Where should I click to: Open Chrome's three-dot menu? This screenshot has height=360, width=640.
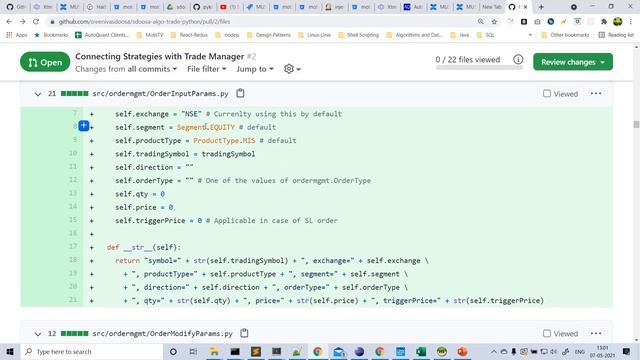pyautogui.click(x=631, y=22)
